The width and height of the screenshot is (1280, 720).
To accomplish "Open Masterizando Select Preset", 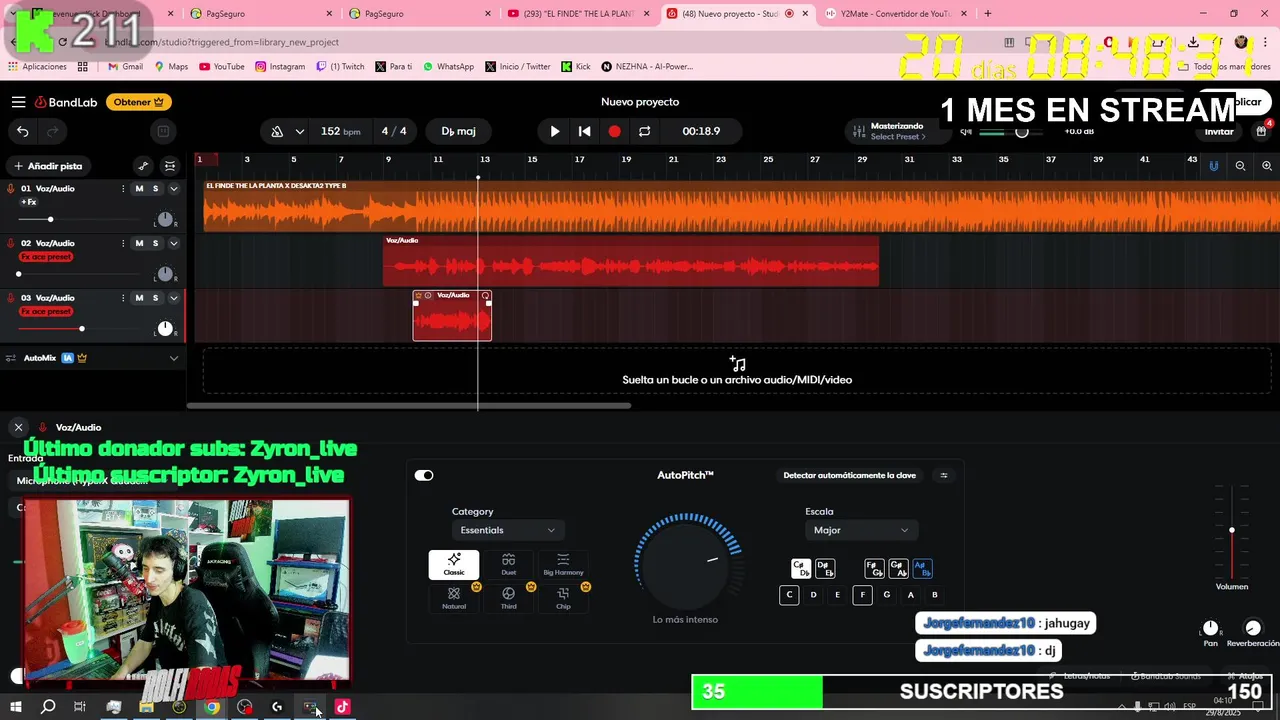I will 888,131.
